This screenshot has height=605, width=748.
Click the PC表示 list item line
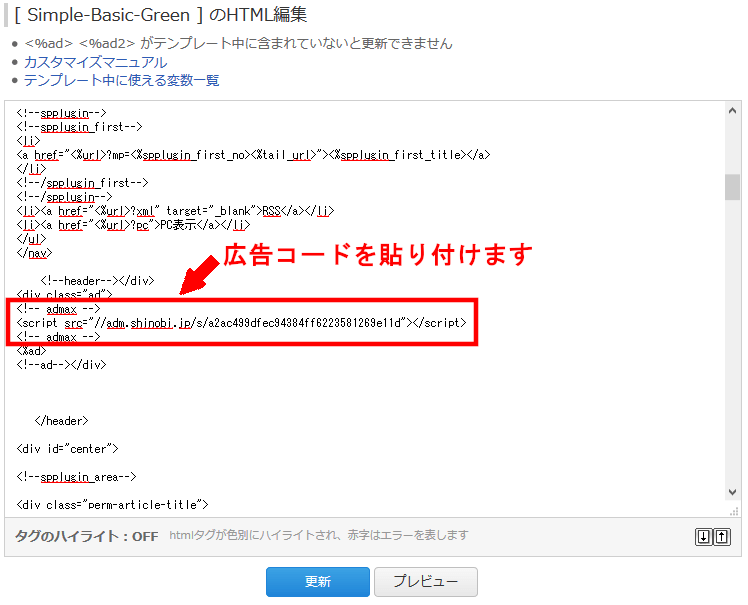(133, 225)
